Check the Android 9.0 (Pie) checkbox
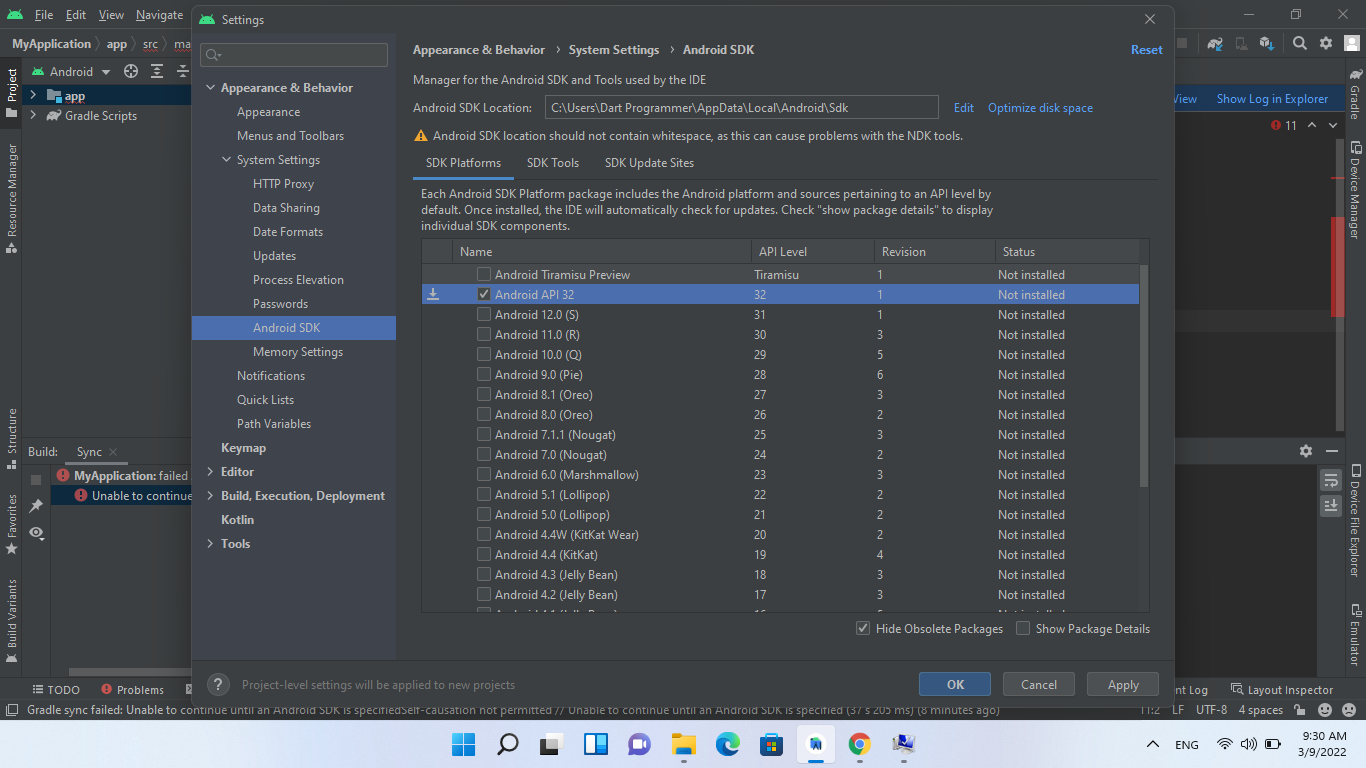This screenshot has width=1366, height=768. coord(484,374)
